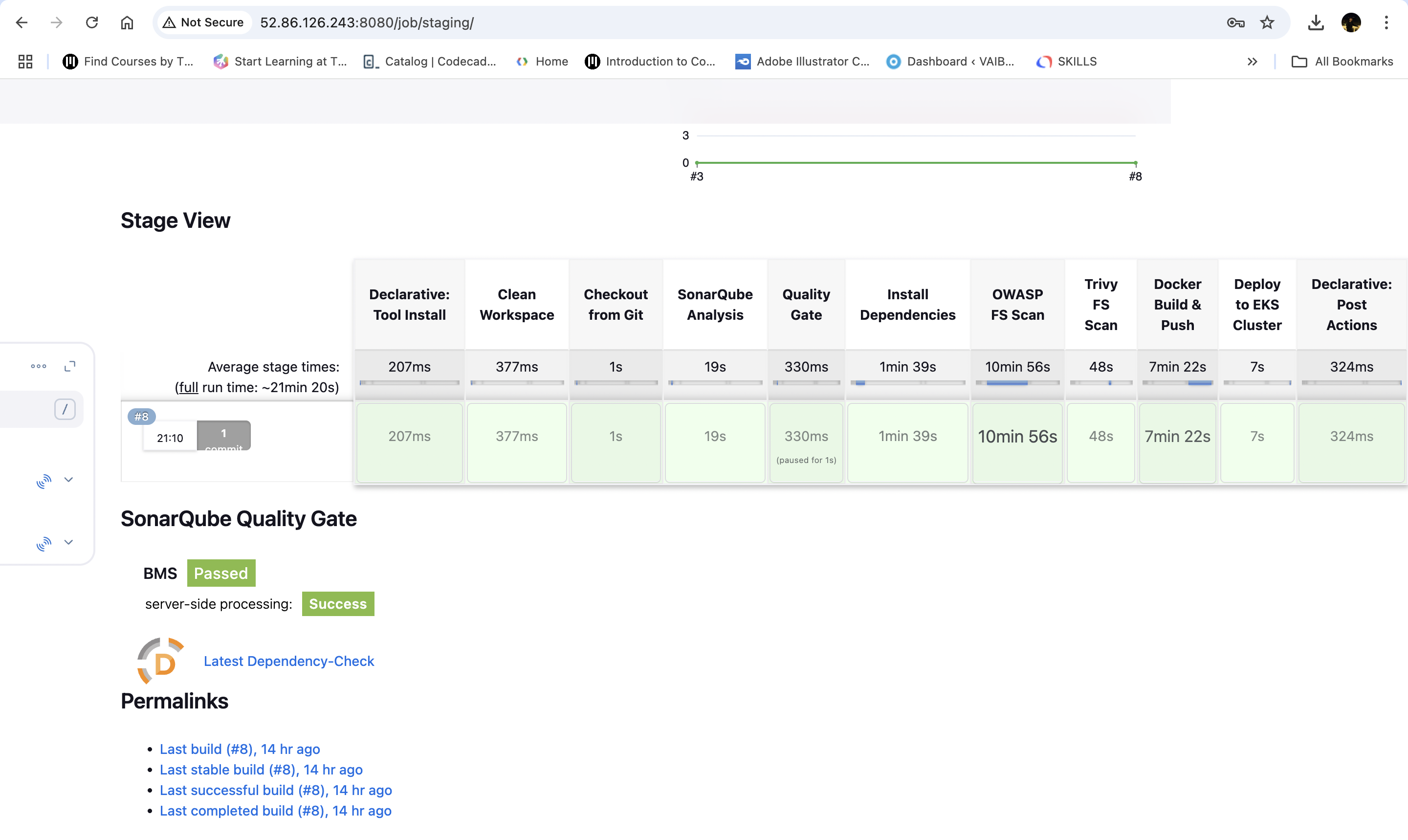Open OWASP FS Scan 10min 56s cell for #8
The height and width of the screenshot is (840, 1408).
tap(1017, 442)
